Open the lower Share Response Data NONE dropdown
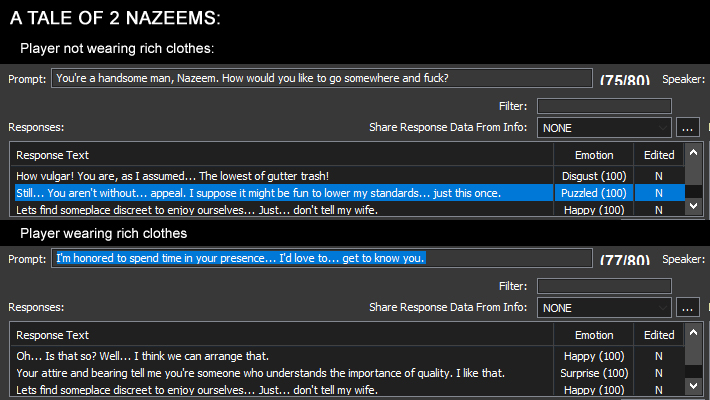 604,308
